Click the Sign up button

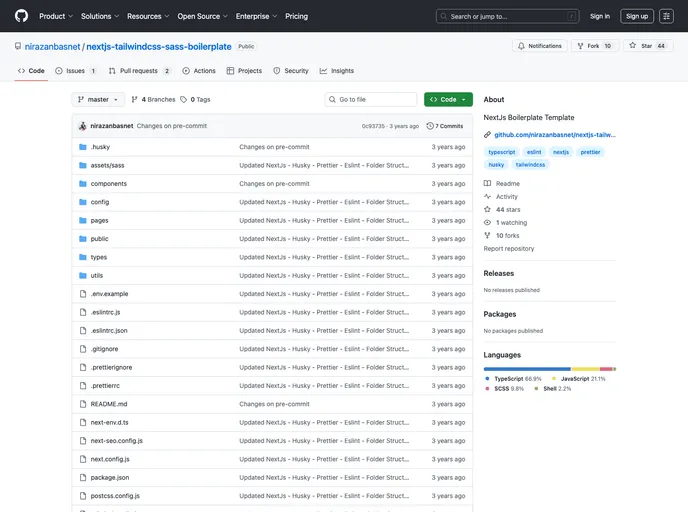click(x=637, y=16)
